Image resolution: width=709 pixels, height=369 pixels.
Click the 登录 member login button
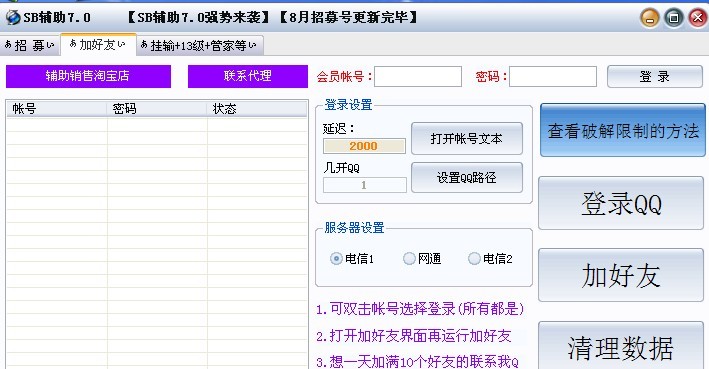click(655, 76)
